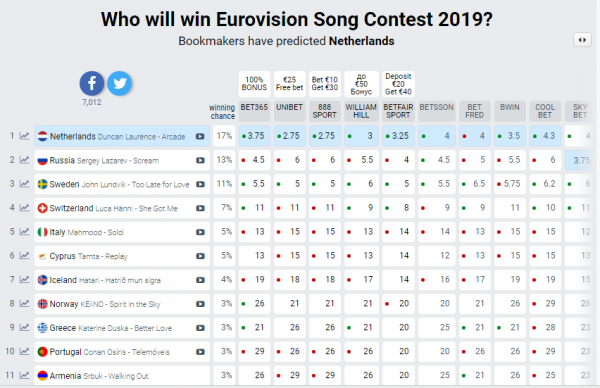
Task: Click the Deposit €20 Get €40 offer
Action: [x=398, y=83]
